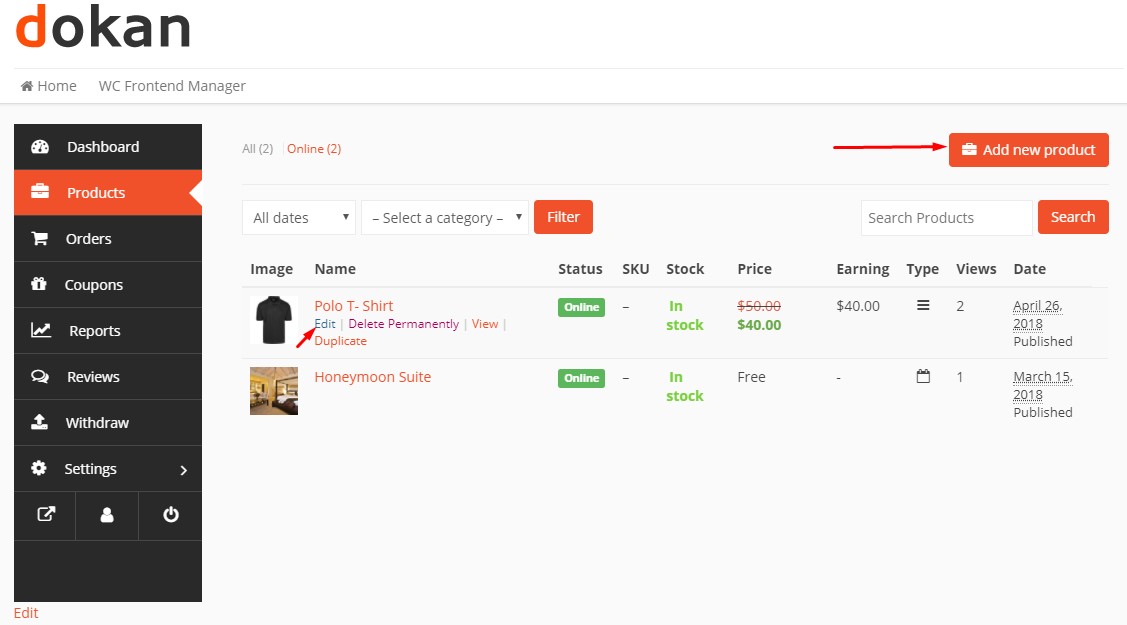The height and width of the screenshot is (625, 1127).
Task: Click Online status badge for Honeymoon Suite
Action: [x=581, y=378]
